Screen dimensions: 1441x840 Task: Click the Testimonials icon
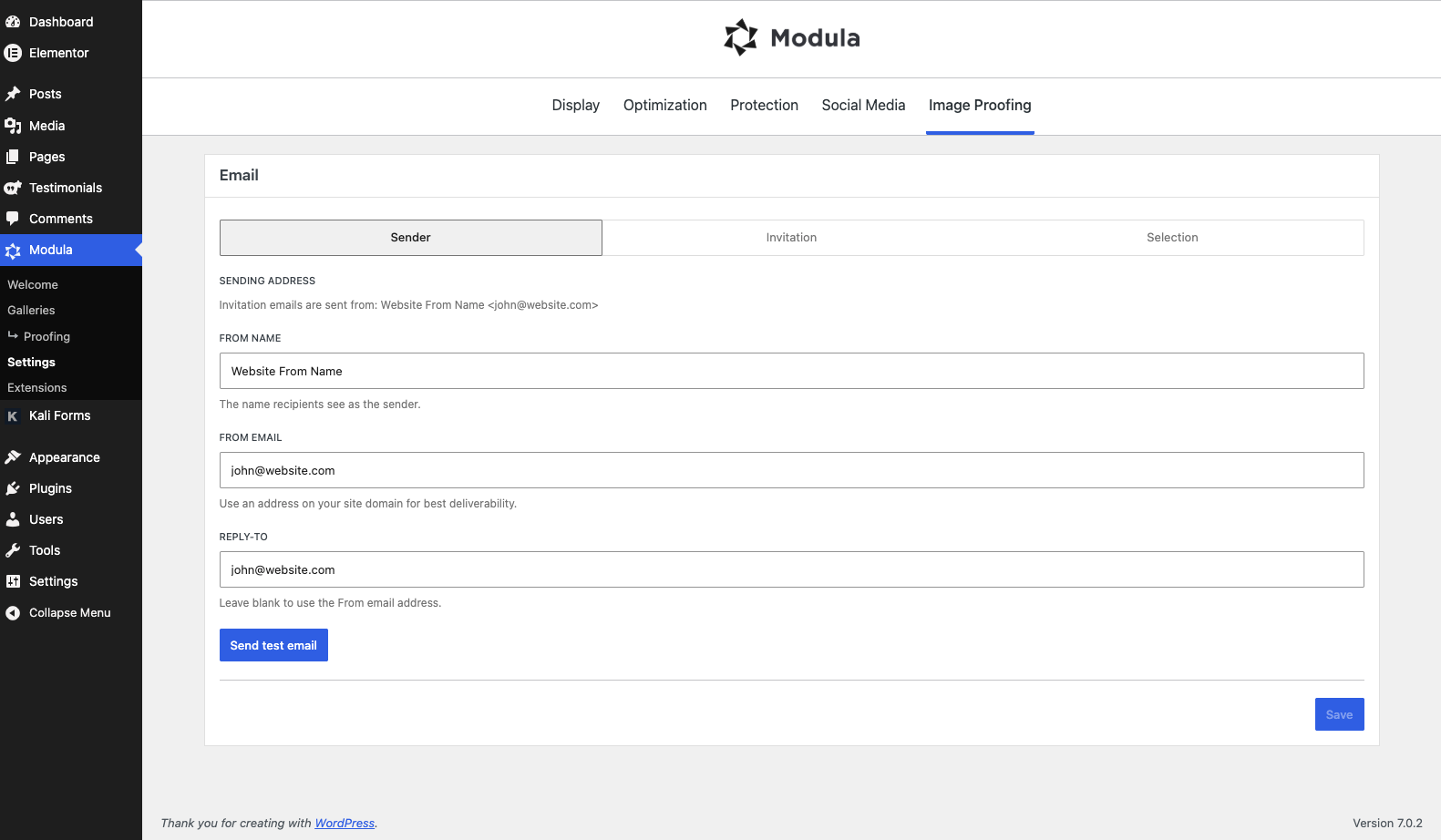pyautogui.click(x=13, y=188)
